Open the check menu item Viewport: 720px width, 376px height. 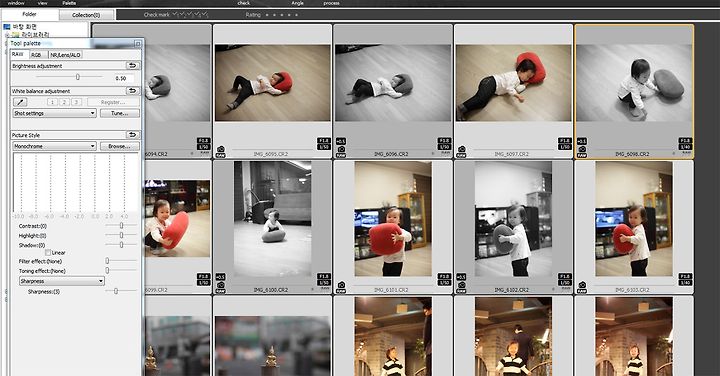pyautogui.click(x=244, y=3)
